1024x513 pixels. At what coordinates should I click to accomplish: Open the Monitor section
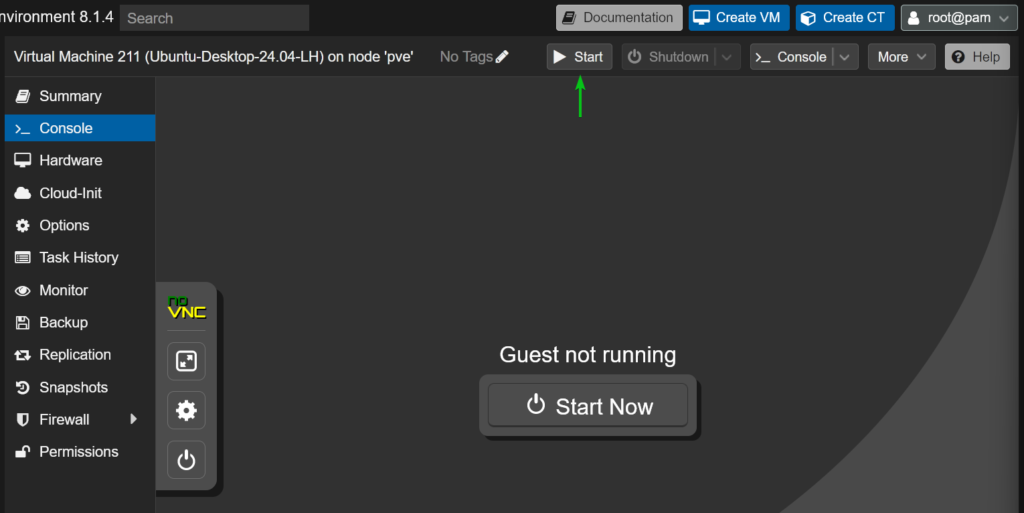pyautogui.click(x=80, y=290)
